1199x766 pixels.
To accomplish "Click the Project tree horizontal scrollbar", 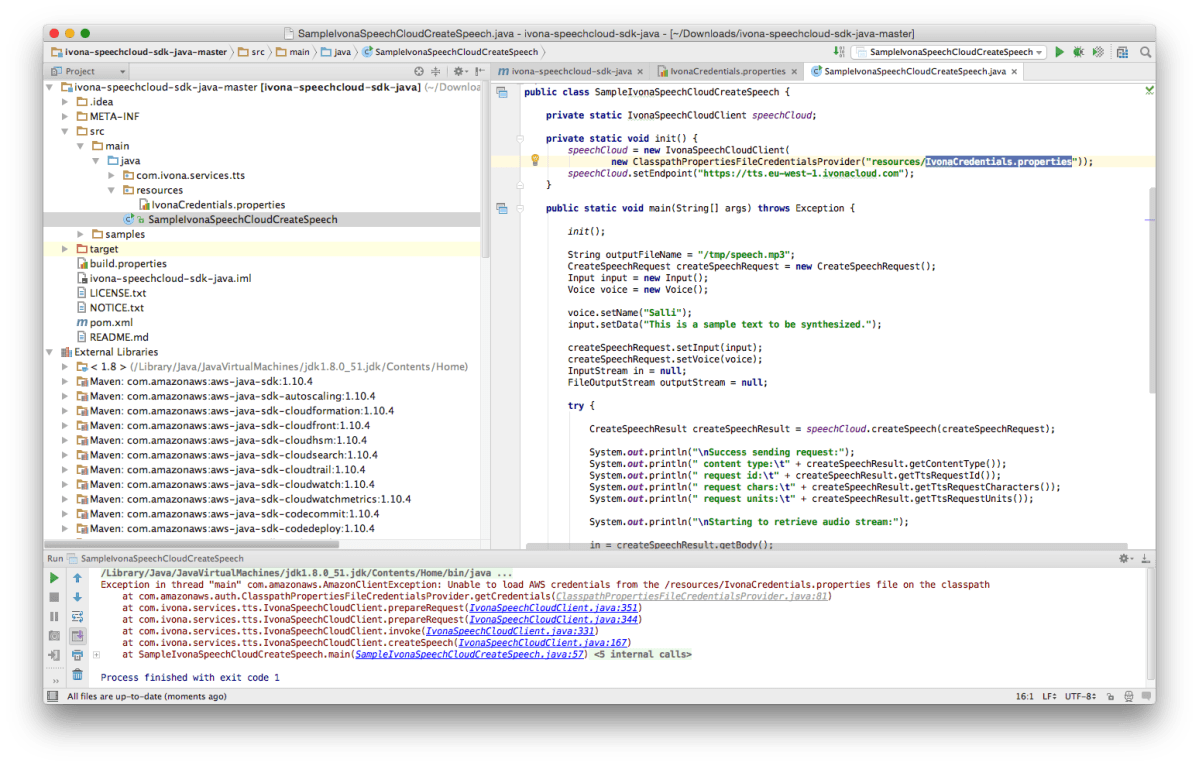I will [x=192, y=544].
